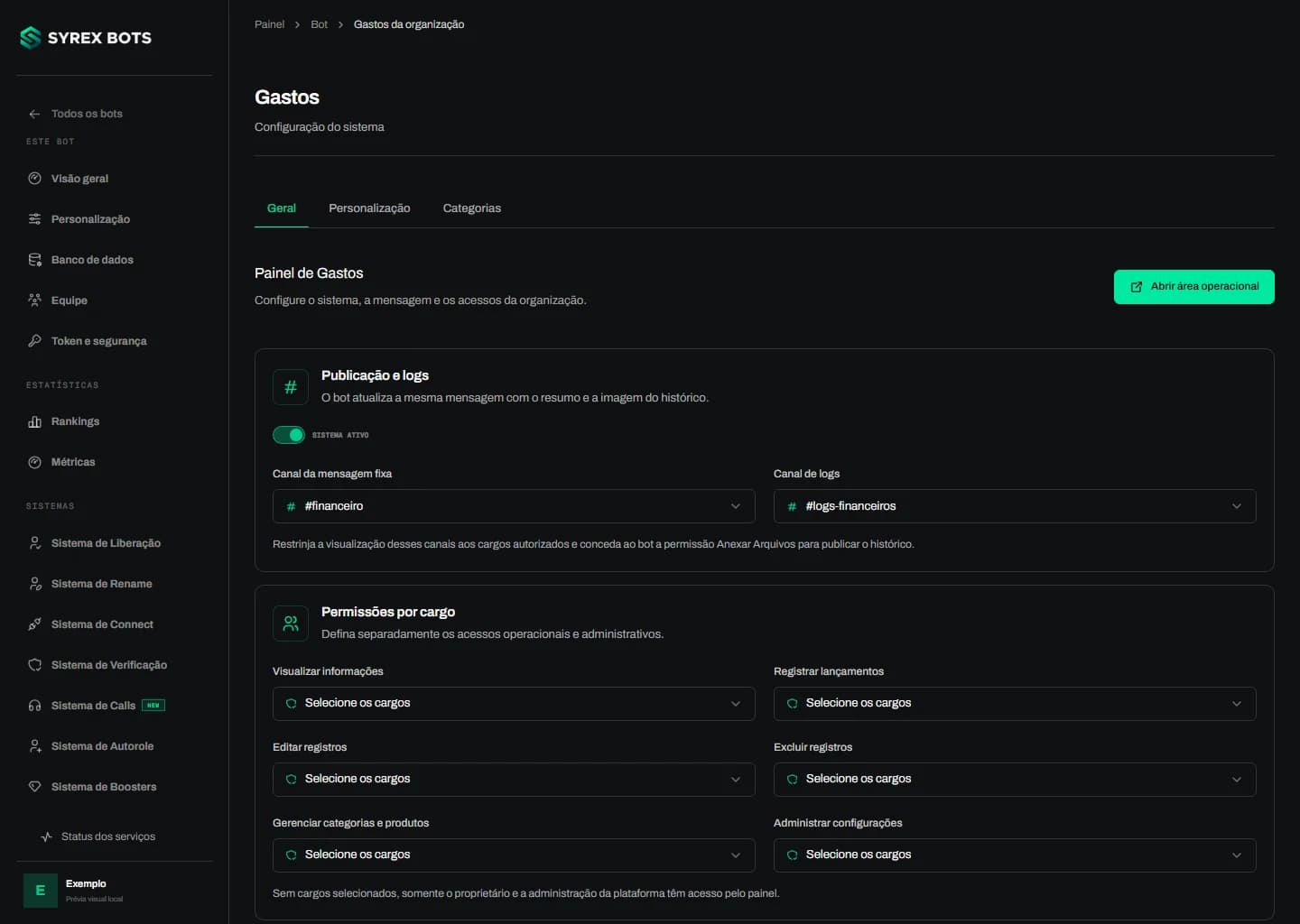This screenshot has width=1300, height=924.
Task: Click the Sistema de Autorole user-plus icon
Action: click(34, 746)
